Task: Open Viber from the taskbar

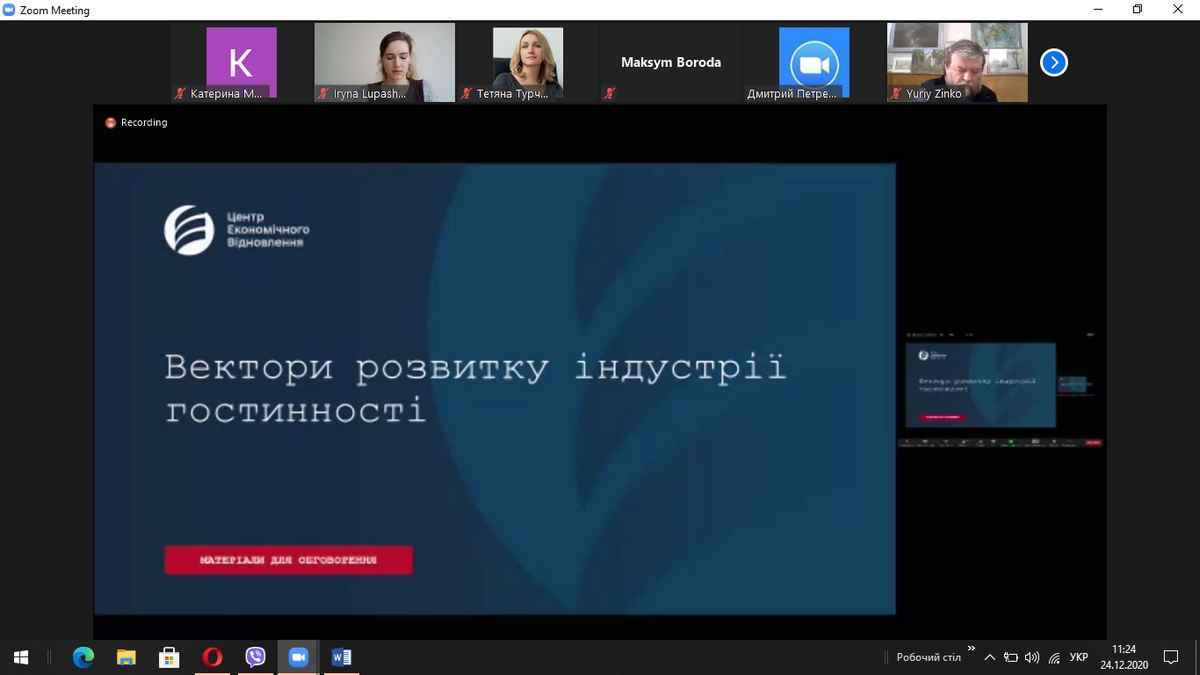Action: click(x=255, y=657)
